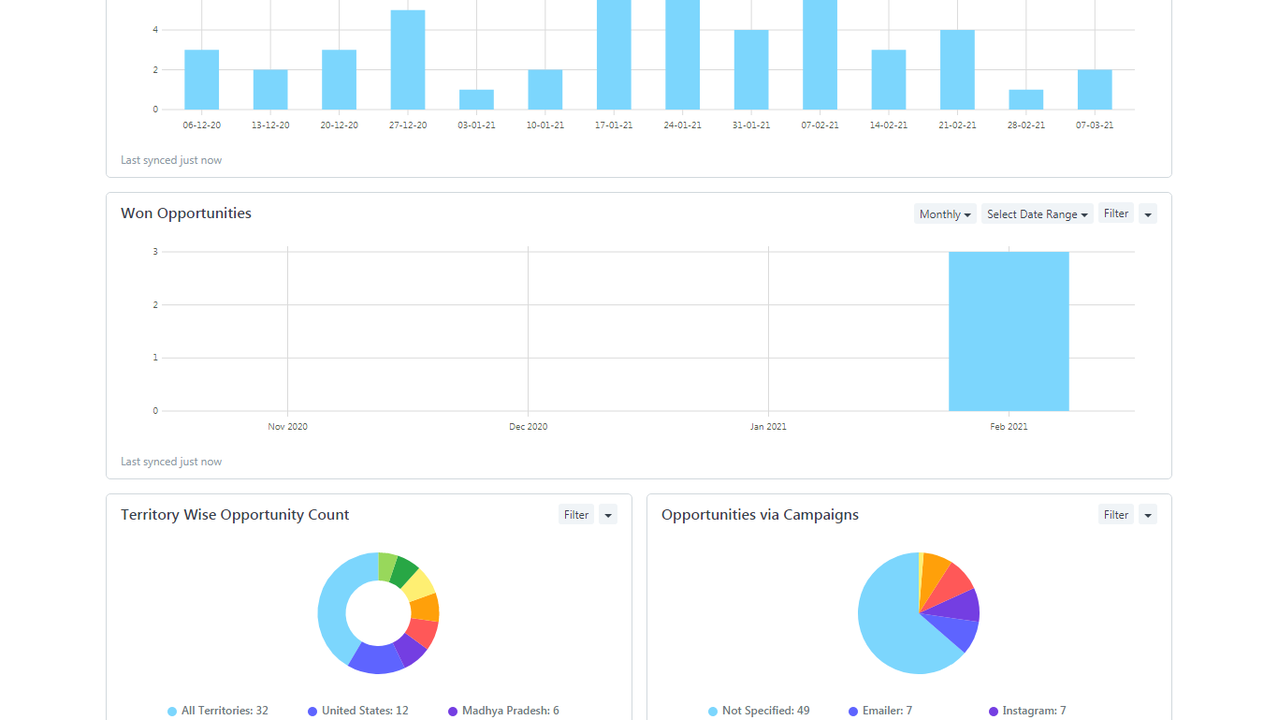This screenshot has height=720, width=1278.
Task: Click Filter button on Won Opportunities chart
Action: pos(1115,214)
